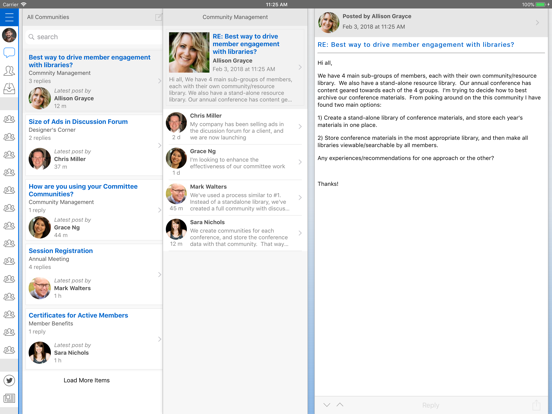Open the inbox tray icon in sidebar
This screenshot has width=552, height=414.
coord(9,88)
